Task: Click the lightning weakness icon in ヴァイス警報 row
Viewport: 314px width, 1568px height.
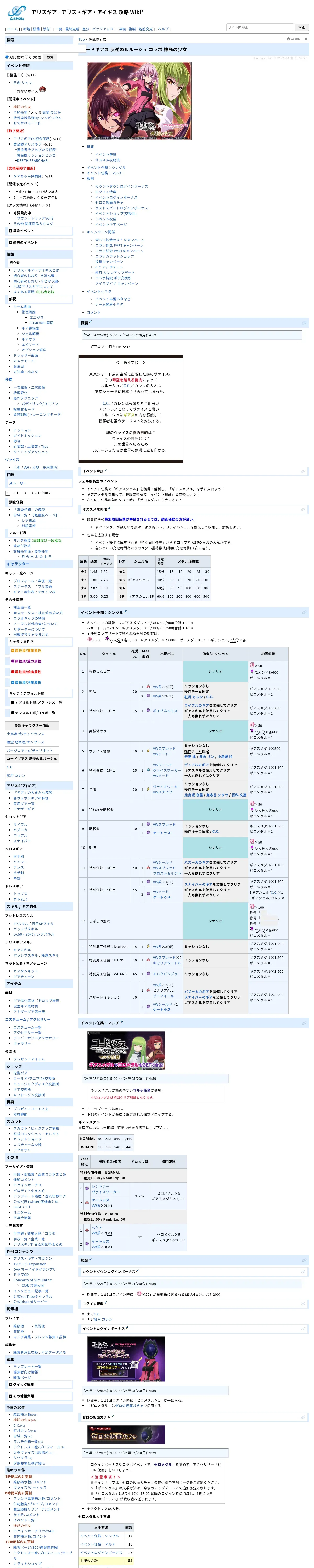Action: click(x=148, y=751)
